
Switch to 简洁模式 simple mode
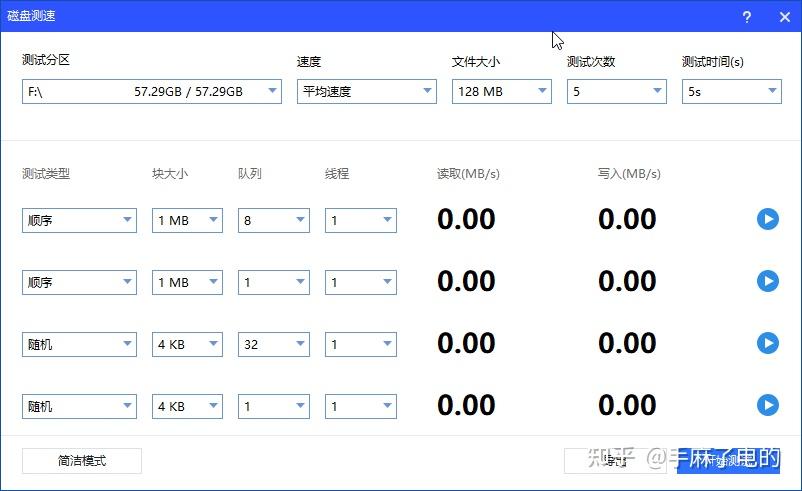[82, 461]
